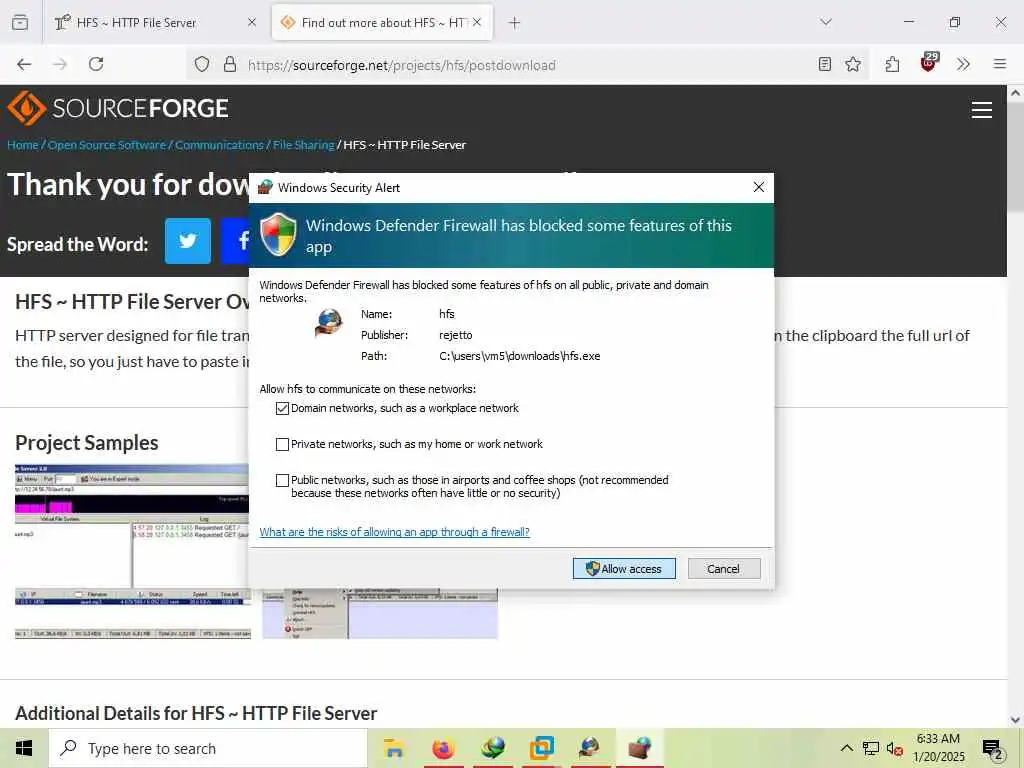
Task: Click the hfs app globe icon in dialog
Action: coord(329,323)
